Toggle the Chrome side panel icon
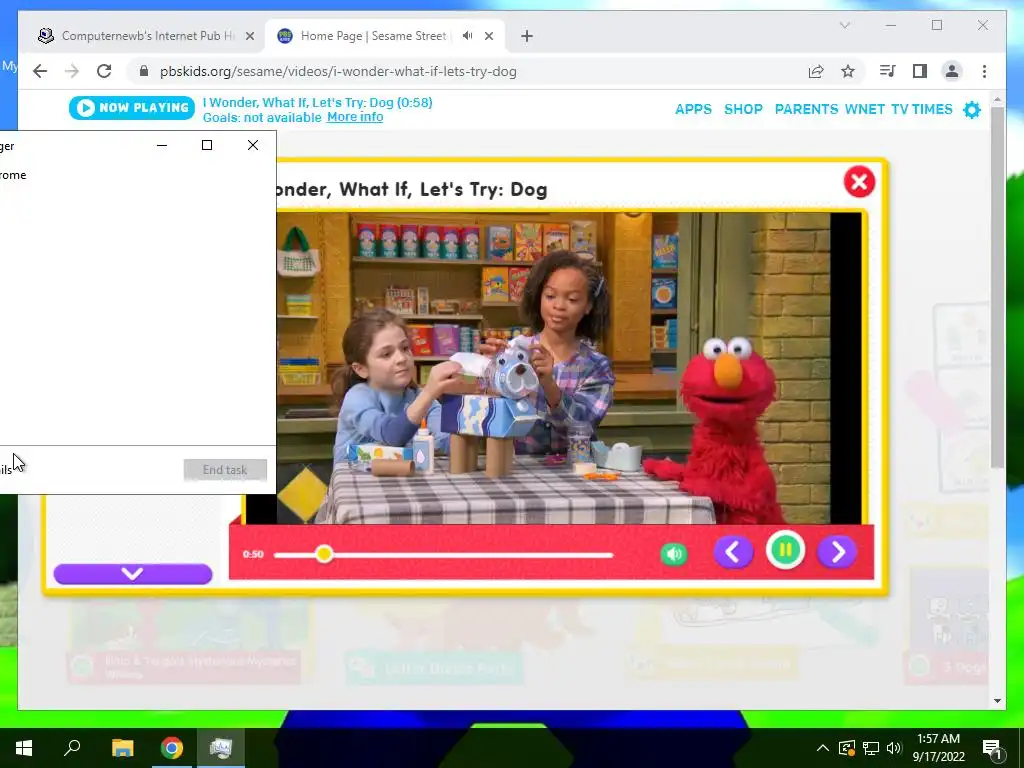The width and height of the screenshot is (1024, 768). pyautogui.click(x=920, y=71)
